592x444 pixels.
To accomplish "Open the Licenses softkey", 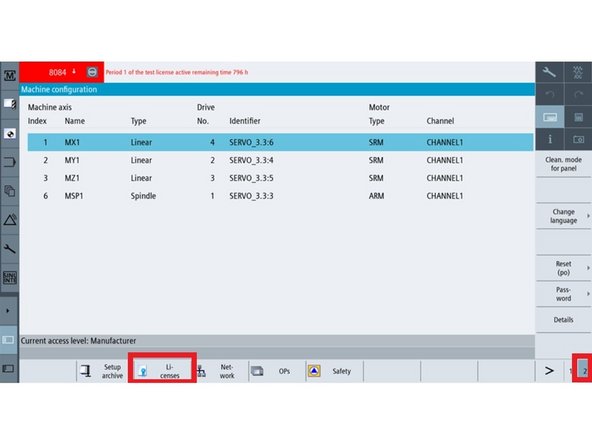I will point(162,371).
